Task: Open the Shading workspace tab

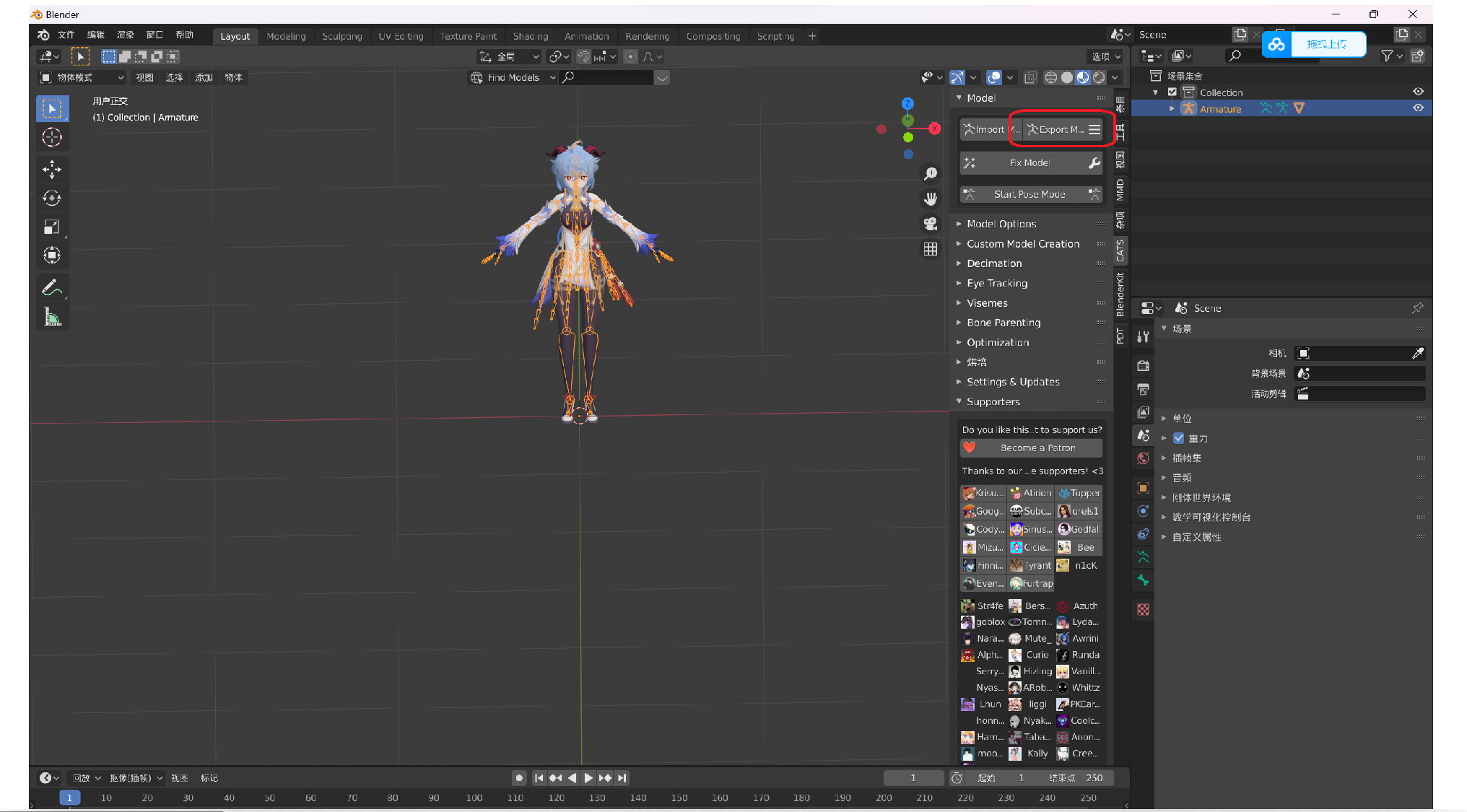Action: [530, 36]
